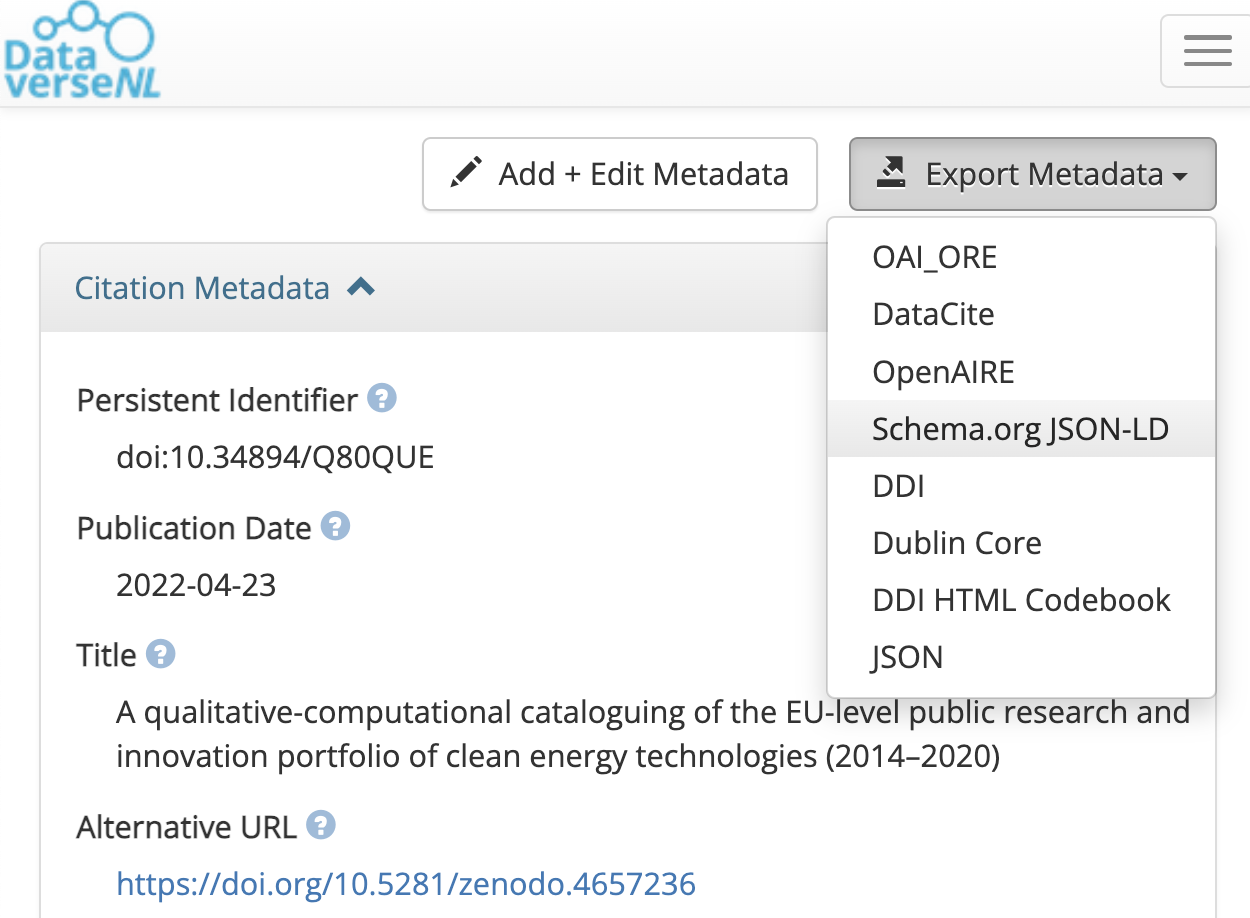This screenshot has width=1250, height=918.
Task: Select DataCite export format
Action: click(932, 313)
